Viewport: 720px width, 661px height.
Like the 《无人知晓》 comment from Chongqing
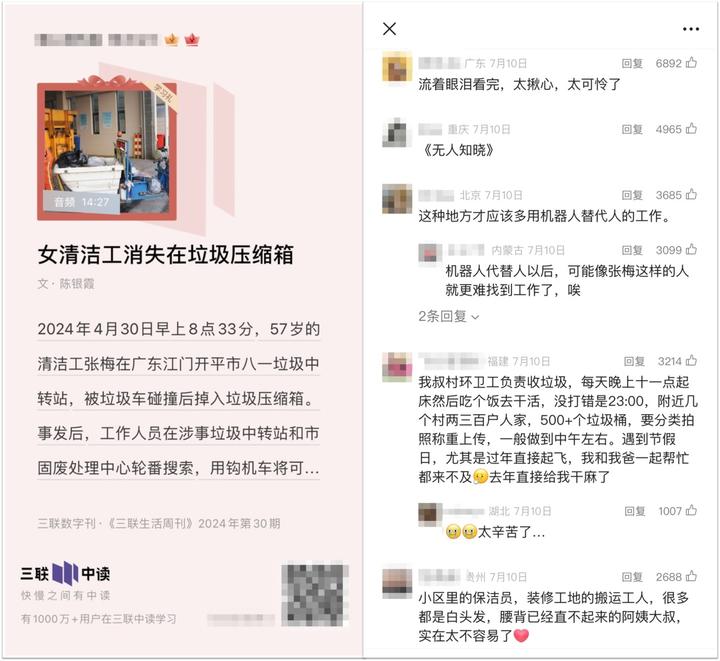pos(692,129)
